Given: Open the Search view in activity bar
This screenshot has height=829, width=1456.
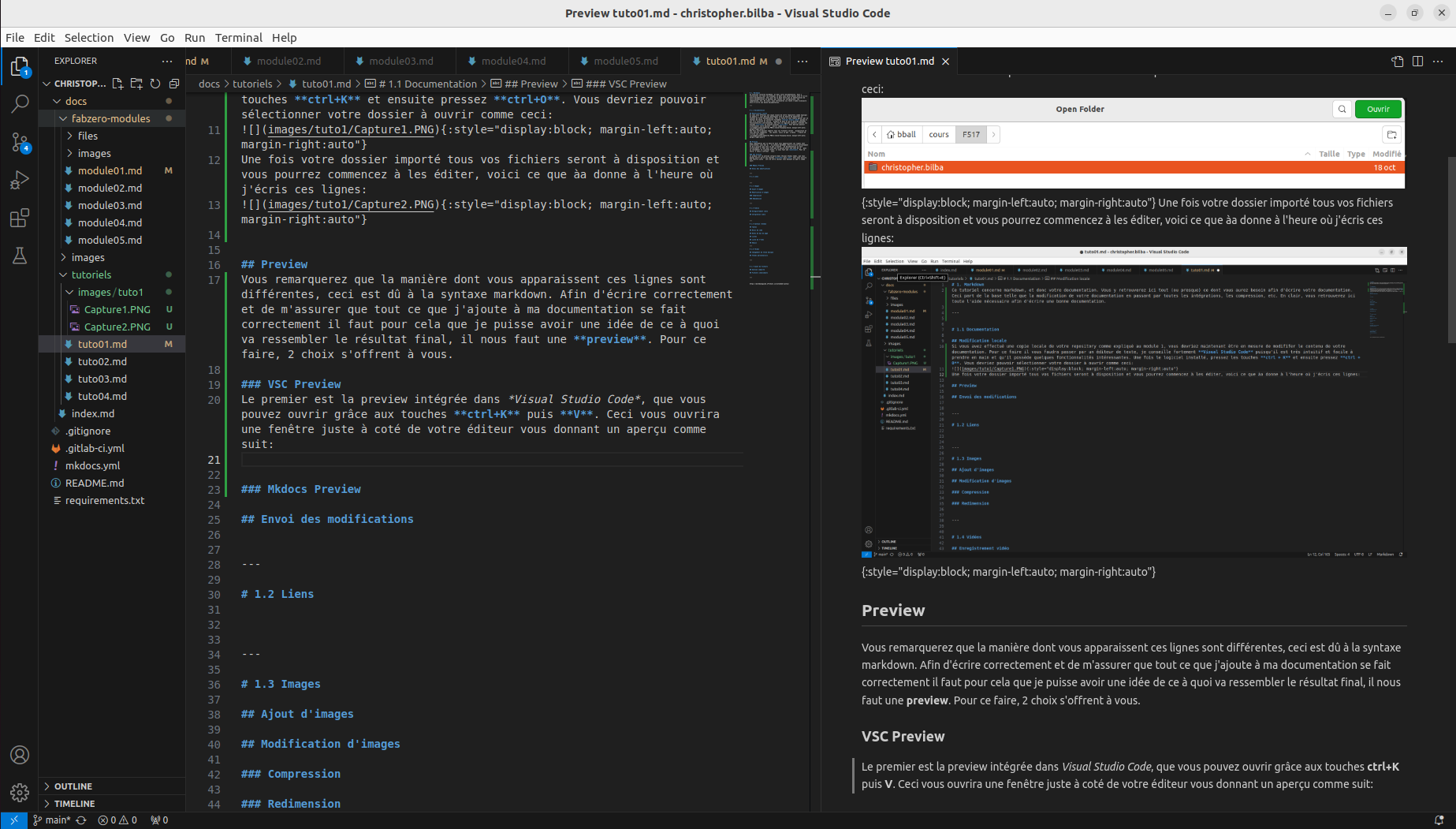Looking at the screenshot, I should 20,103.
